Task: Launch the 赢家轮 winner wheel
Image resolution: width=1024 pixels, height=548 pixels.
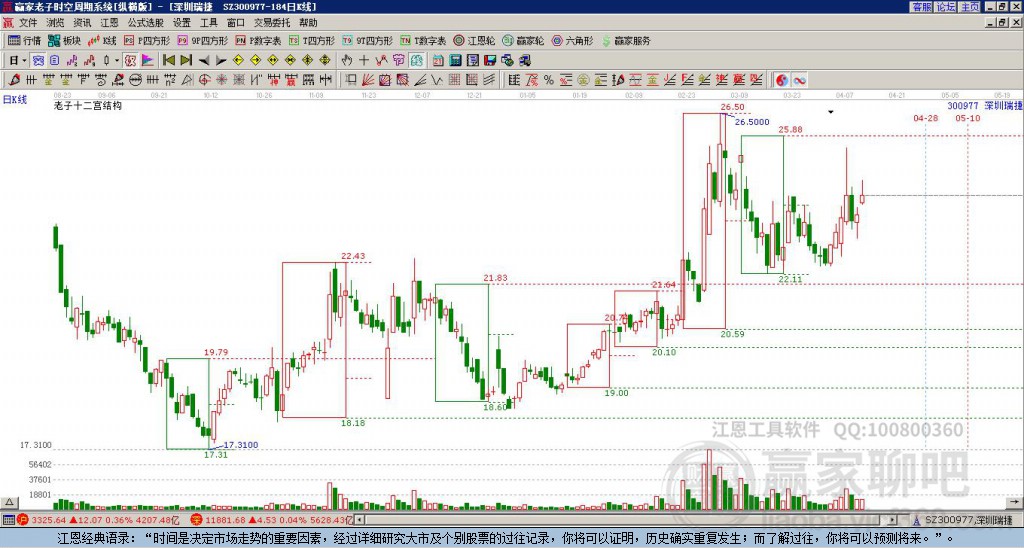Action: [523, 40]
